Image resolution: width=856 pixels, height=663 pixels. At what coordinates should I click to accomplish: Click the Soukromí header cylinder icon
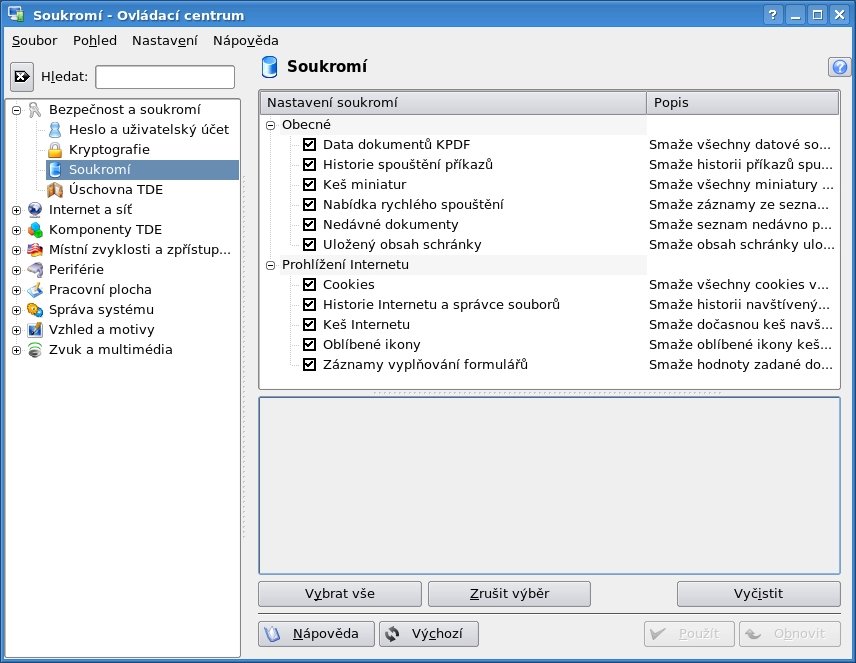[x=269, y=67]
